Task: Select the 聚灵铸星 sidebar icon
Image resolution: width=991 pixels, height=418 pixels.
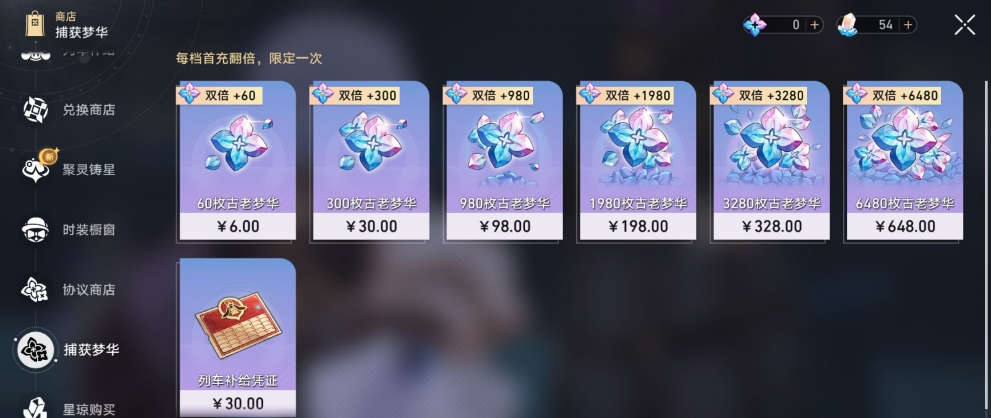Action: (35, 169)
